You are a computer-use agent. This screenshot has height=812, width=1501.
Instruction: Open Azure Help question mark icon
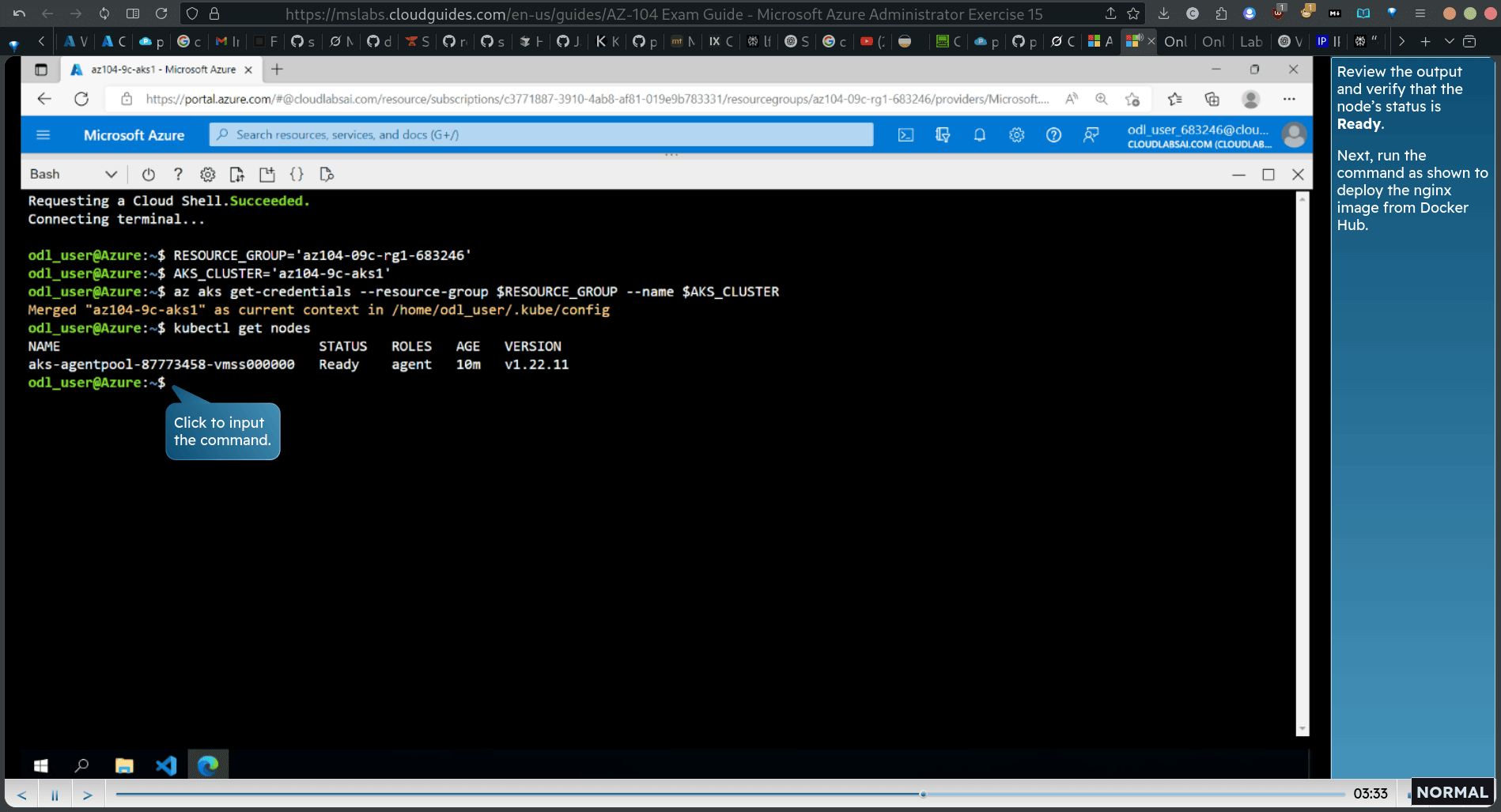1053,135
